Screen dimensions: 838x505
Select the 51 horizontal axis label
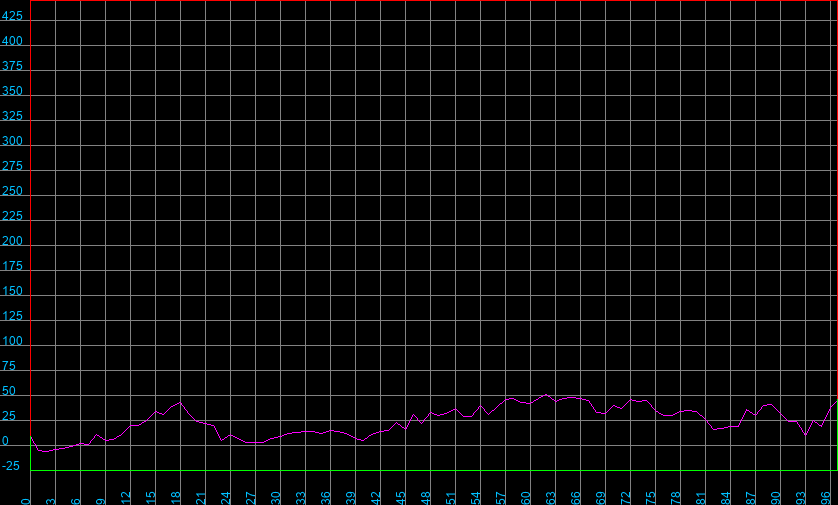click(451, 498)
